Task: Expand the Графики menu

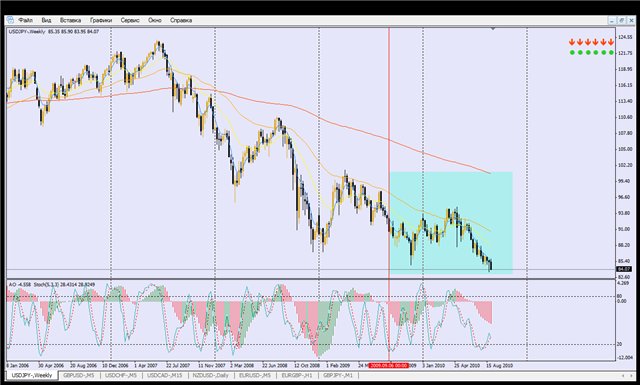Action: click(x=101, y=20)
